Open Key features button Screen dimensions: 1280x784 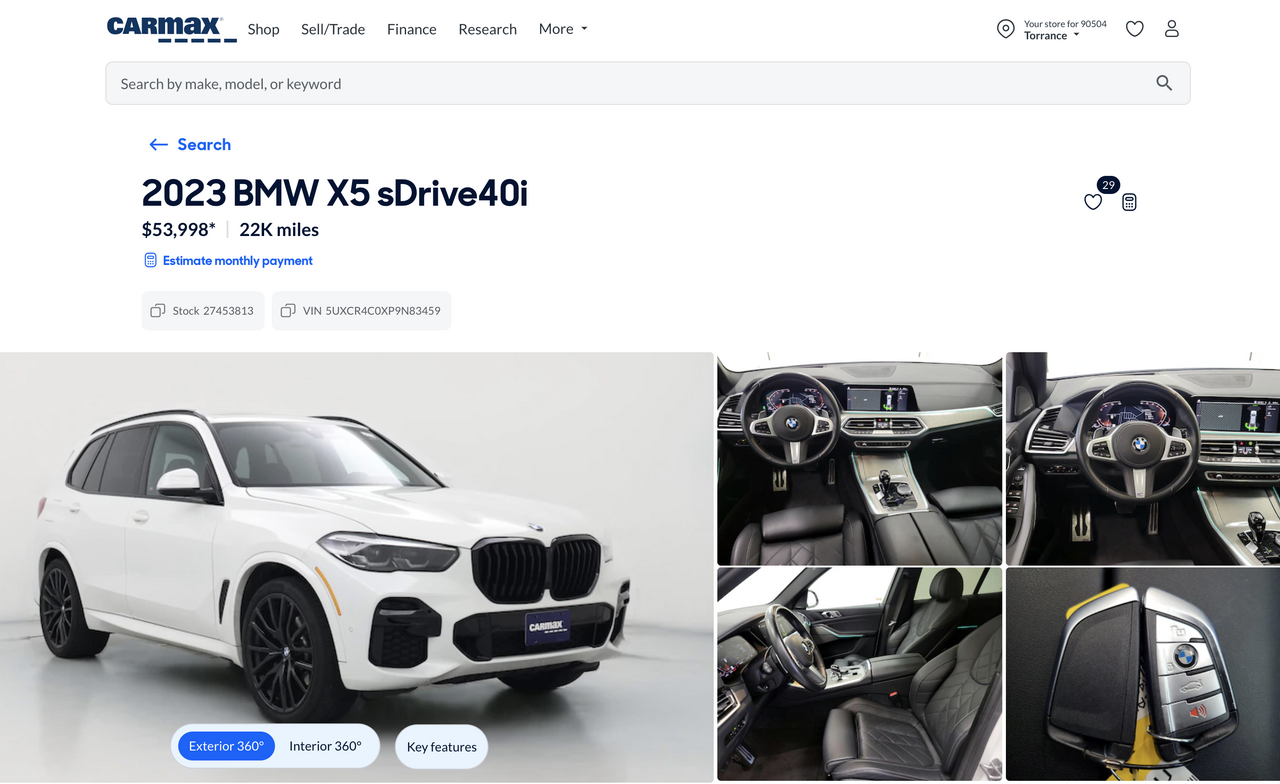[442, 747]
